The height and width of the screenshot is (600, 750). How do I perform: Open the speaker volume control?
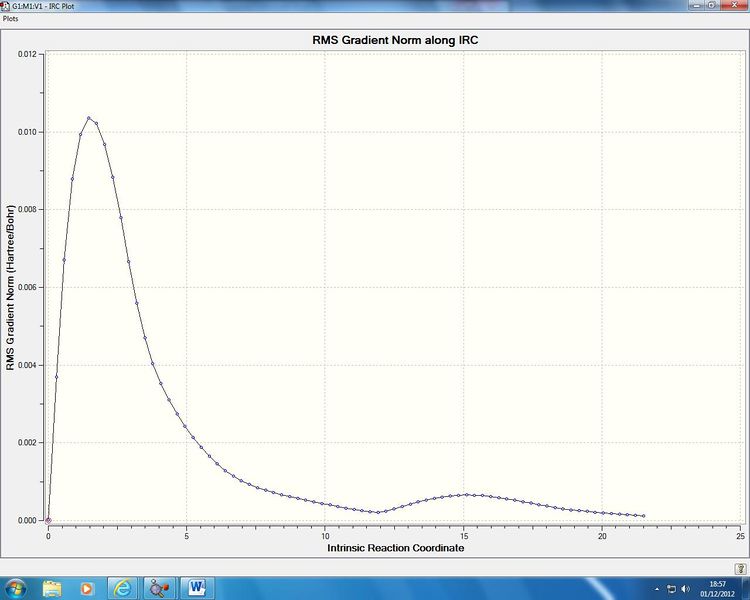pyautogui.click(x=685, y=589)
